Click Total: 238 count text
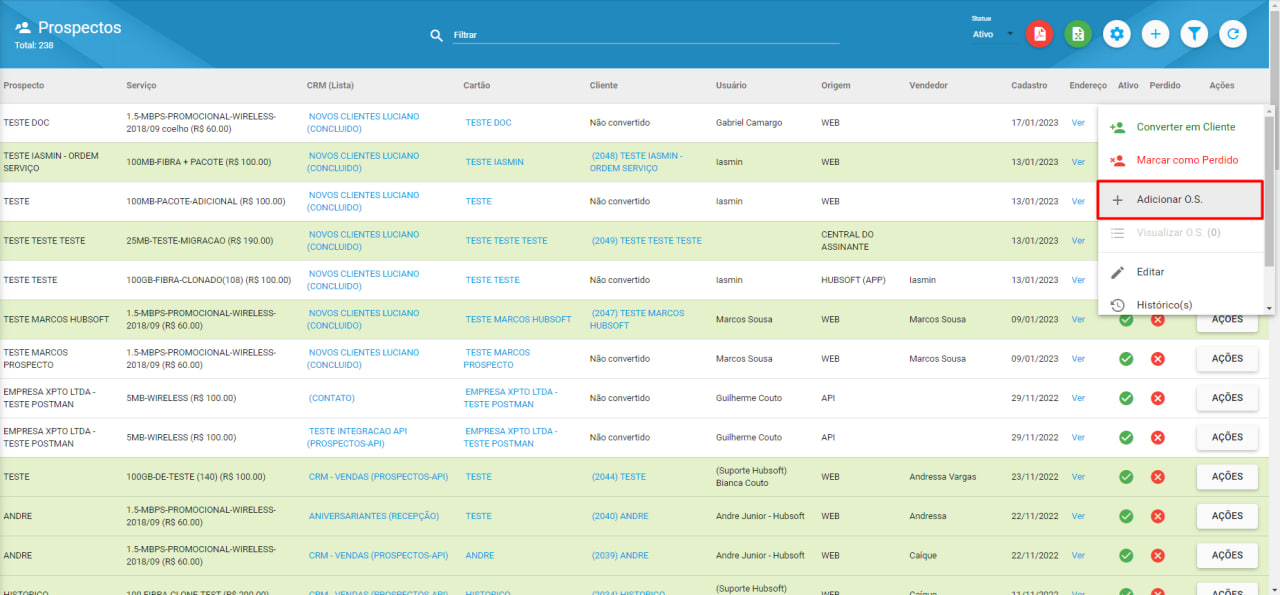The image size is (1280, 595). [34, 45]
